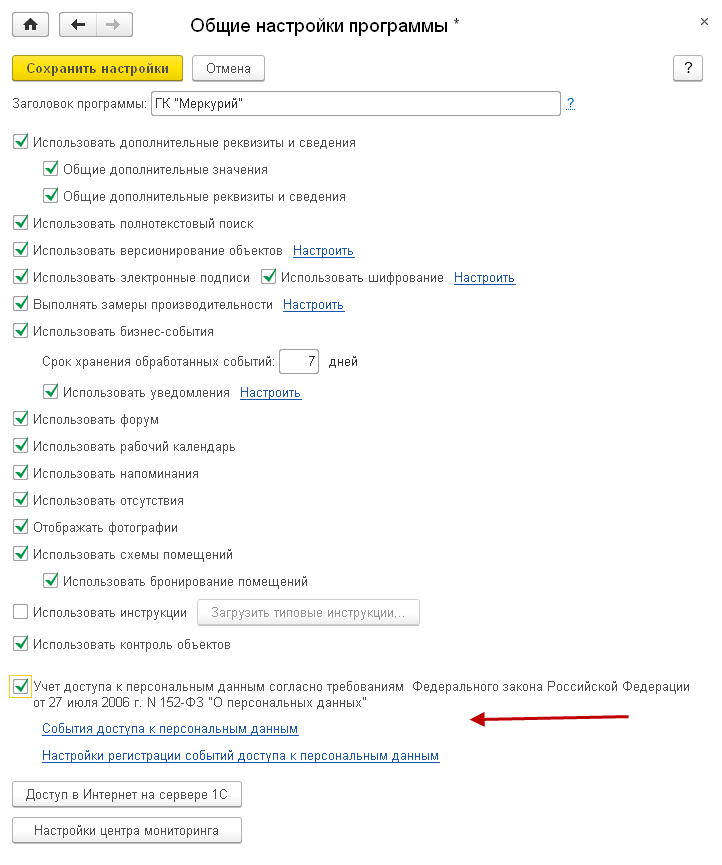Open Настроить link next to Использовать уведомления
This screenshot has width=722, height=865.
pos(270,393)
